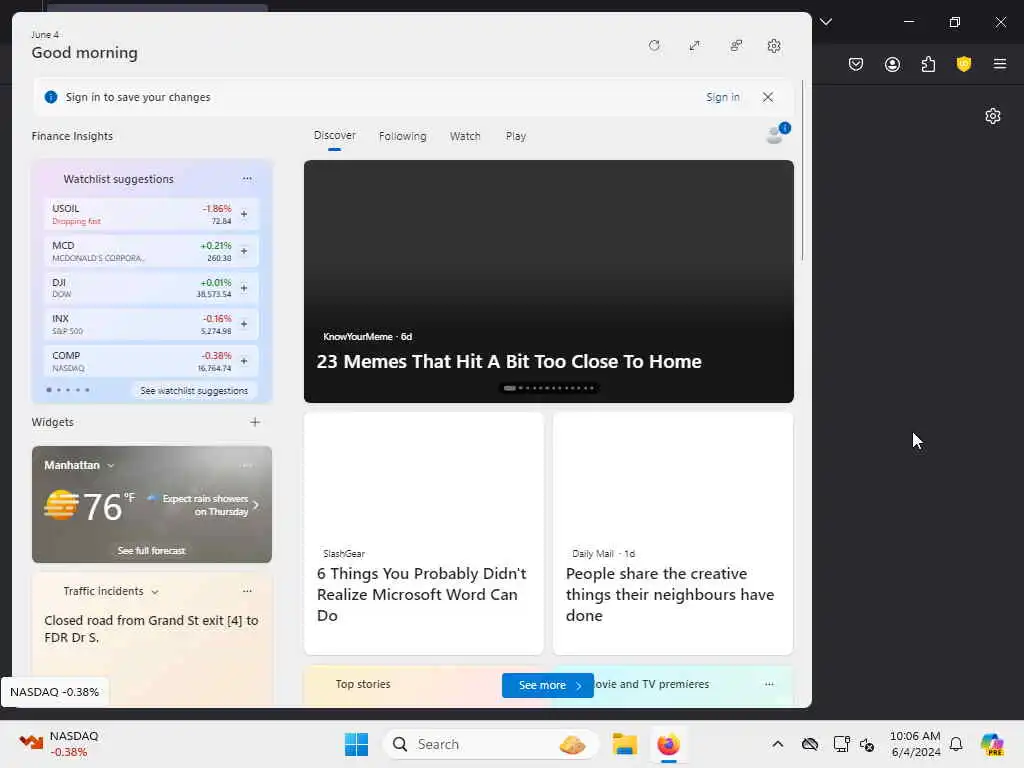Open the Top stories section
The height and width of the screenshot is (768, 1024).
362,684
